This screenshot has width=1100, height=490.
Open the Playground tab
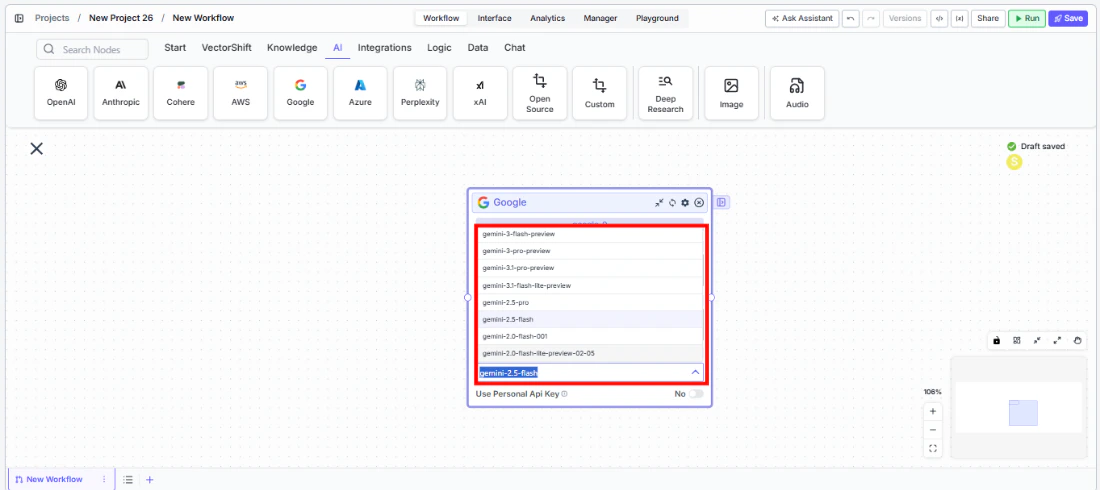[x=657, y=18]
